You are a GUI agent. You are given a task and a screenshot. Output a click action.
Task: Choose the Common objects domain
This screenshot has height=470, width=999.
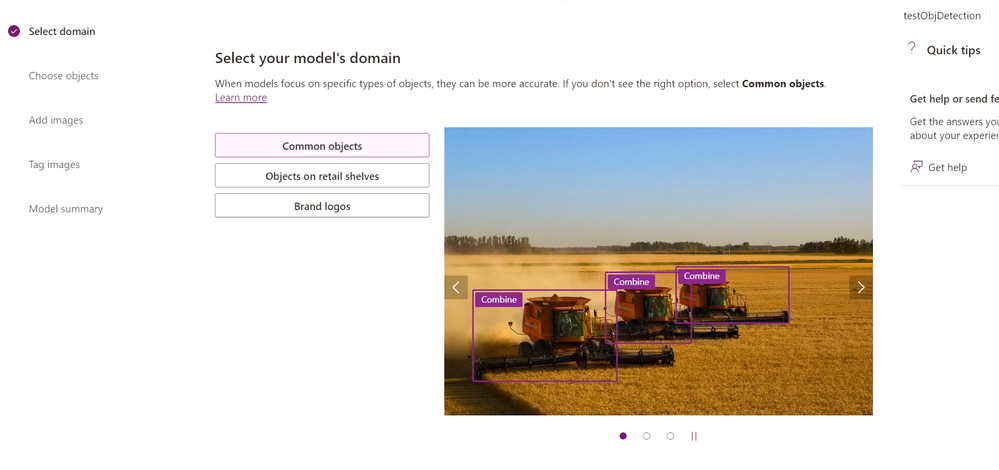point(322,146)
